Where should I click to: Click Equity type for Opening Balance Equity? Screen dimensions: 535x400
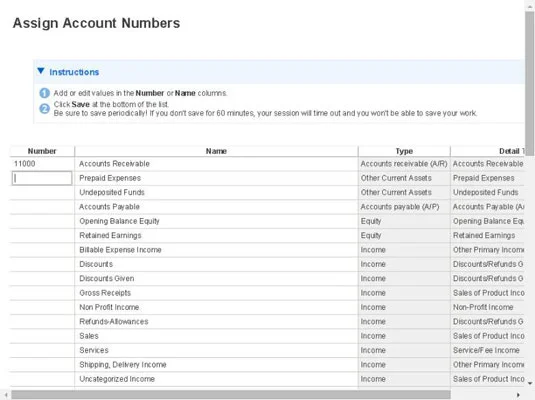(404, 221)
